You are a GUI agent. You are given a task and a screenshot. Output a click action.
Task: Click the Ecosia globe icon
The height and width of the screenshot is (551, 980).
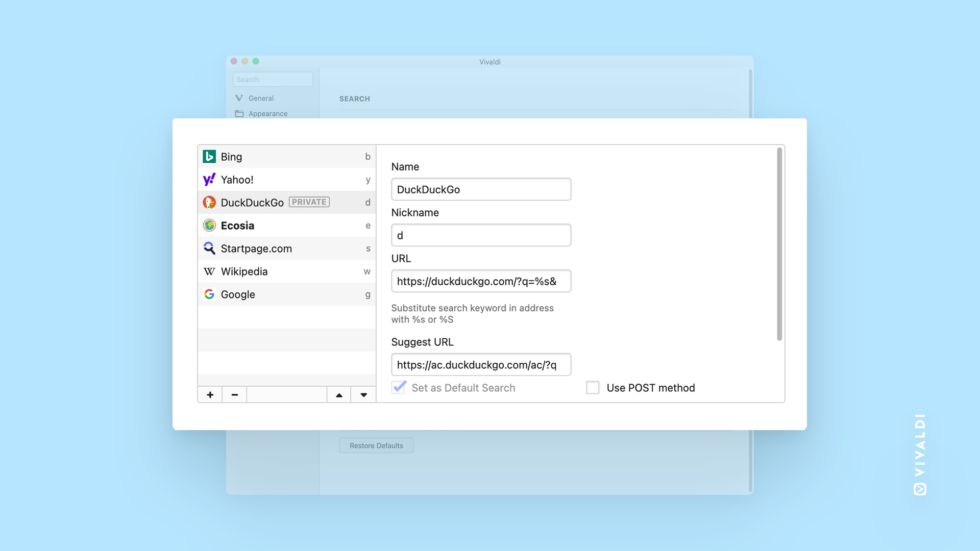pos(209,226)
